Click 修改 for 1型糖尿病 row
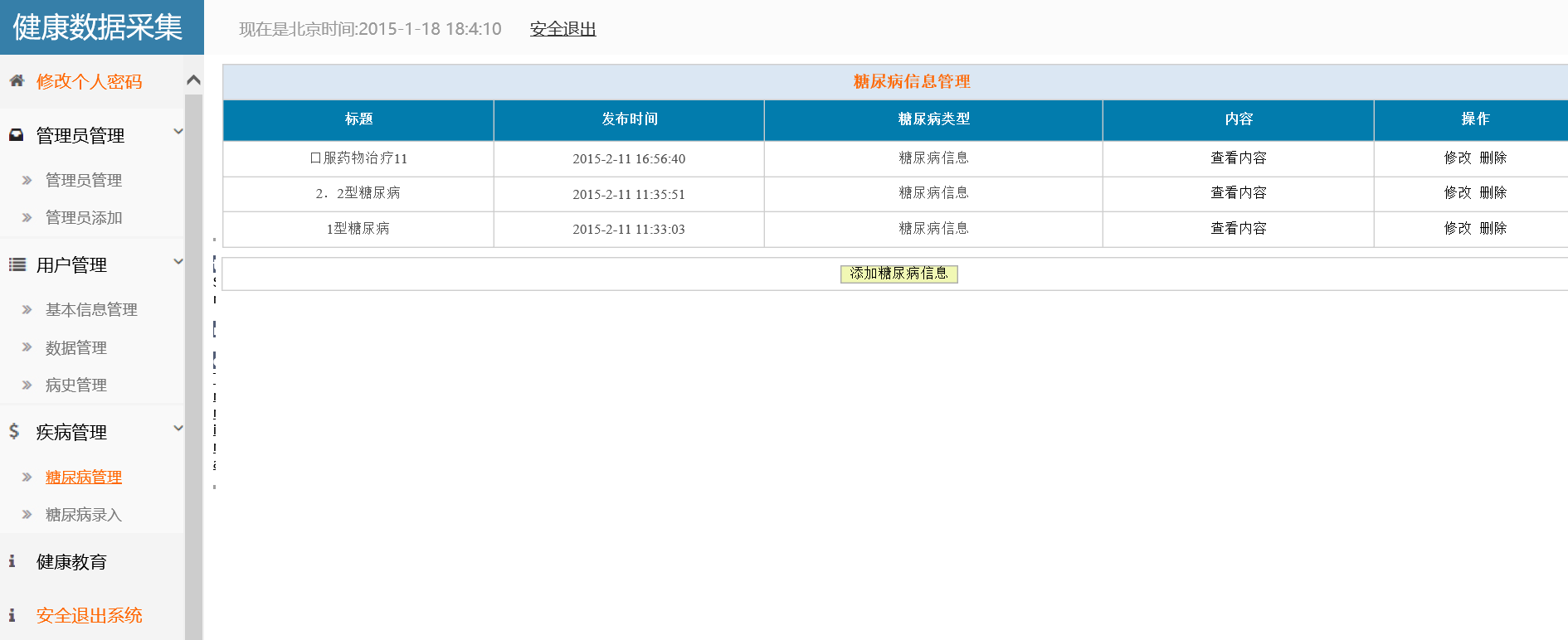The width and height of the screenshot is (1568, 640). pyautogui.click(x=1458, y=228)
